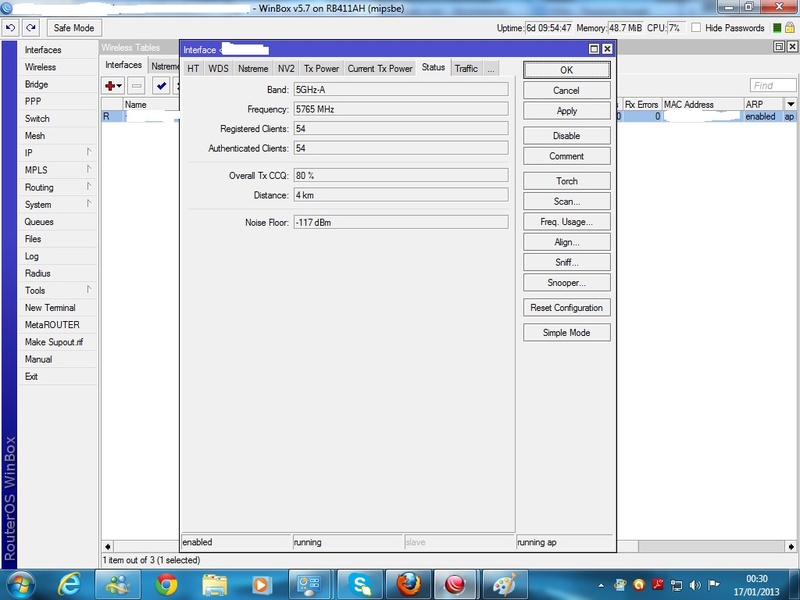This screenshot has width=800, height=600.
Task: Click Reset Configuration
Action: [566, 308]
